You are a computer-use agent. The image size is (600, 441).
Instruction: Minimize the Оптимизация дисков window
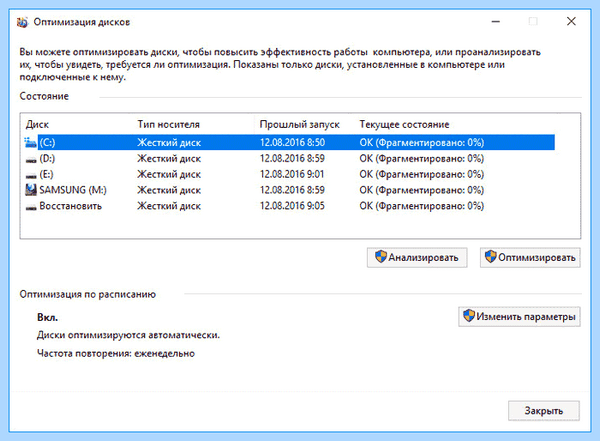(x=496, y=21)
